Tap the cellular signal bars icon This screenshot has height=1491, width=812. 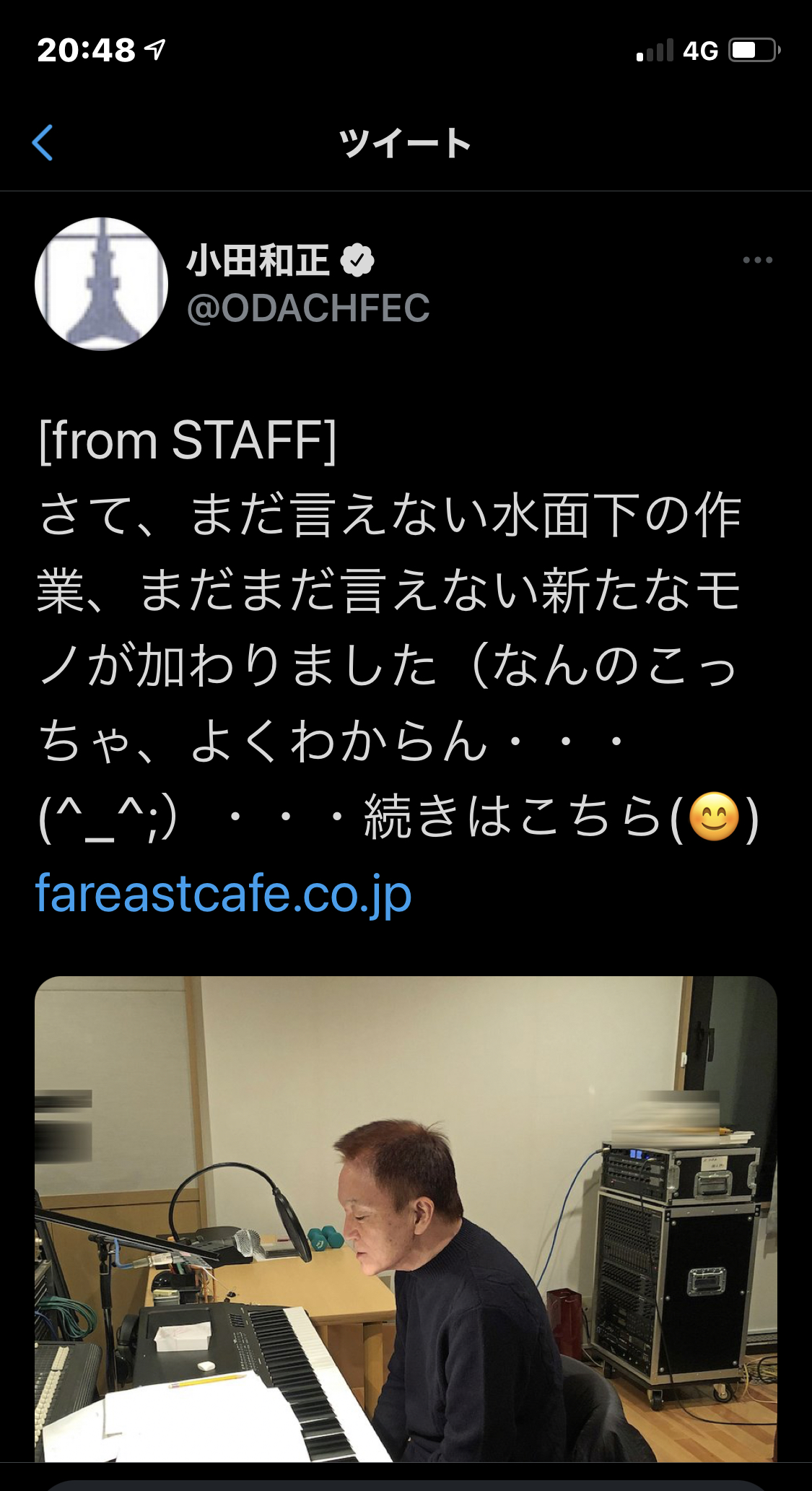pyautogui.click(x=655, y=51)
